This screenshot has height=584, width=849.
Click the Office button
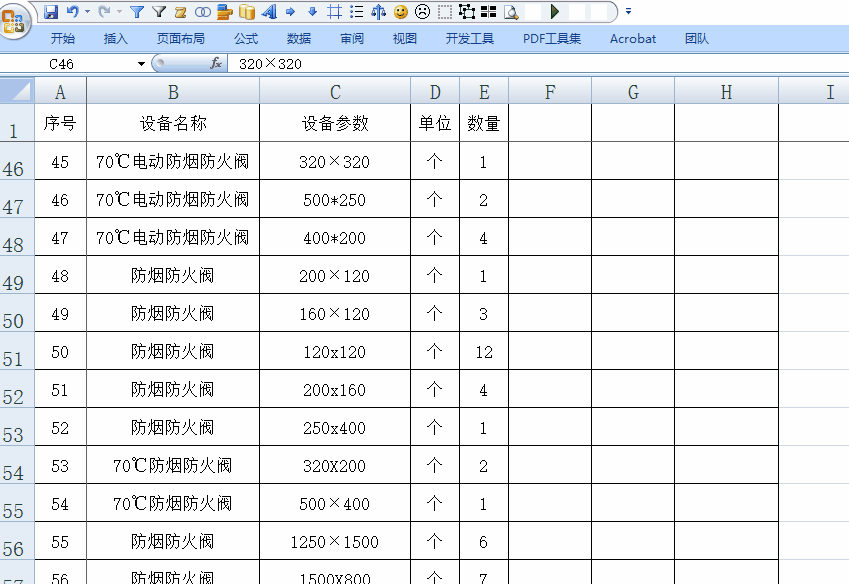click(x=14, y=14)
